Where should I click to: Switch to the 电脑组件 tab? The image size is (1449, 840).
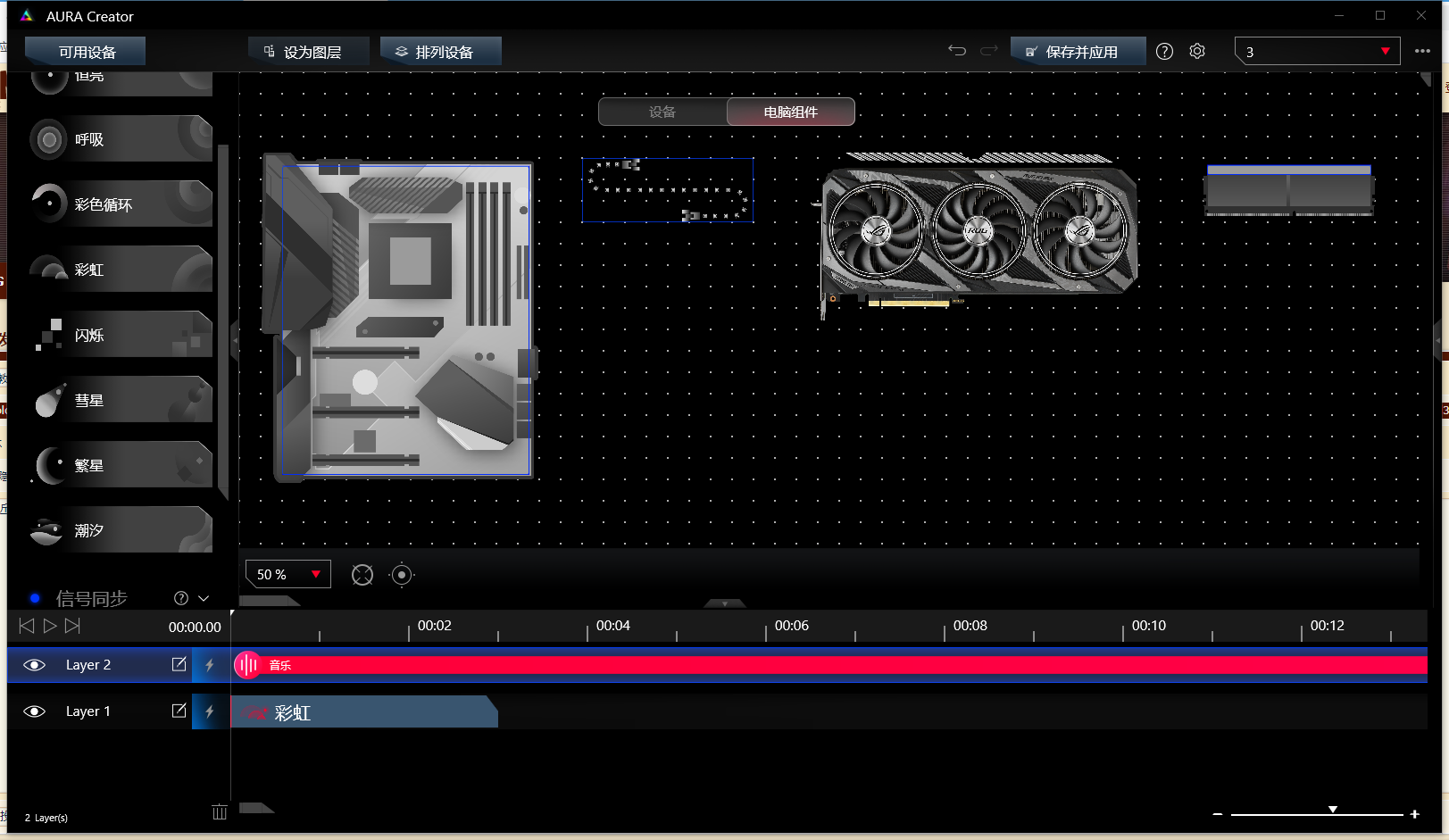[790, 112]
